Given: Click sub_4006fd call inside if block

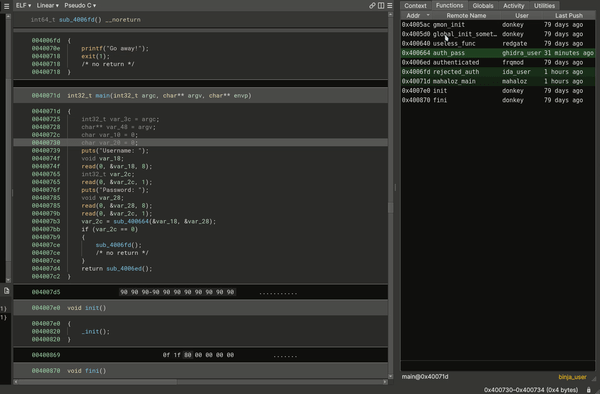Looking at the screenshot, I should (113, 245).
